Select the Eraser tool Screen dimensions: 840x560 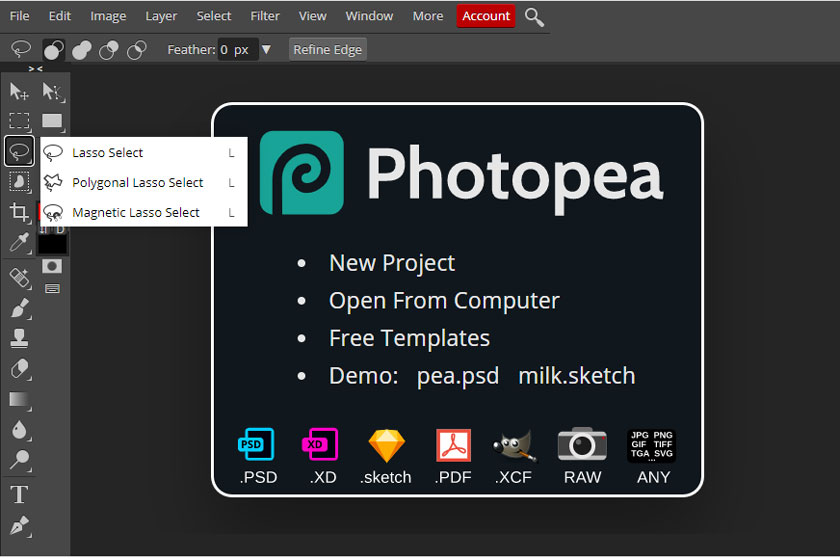[x=19, y=369]
